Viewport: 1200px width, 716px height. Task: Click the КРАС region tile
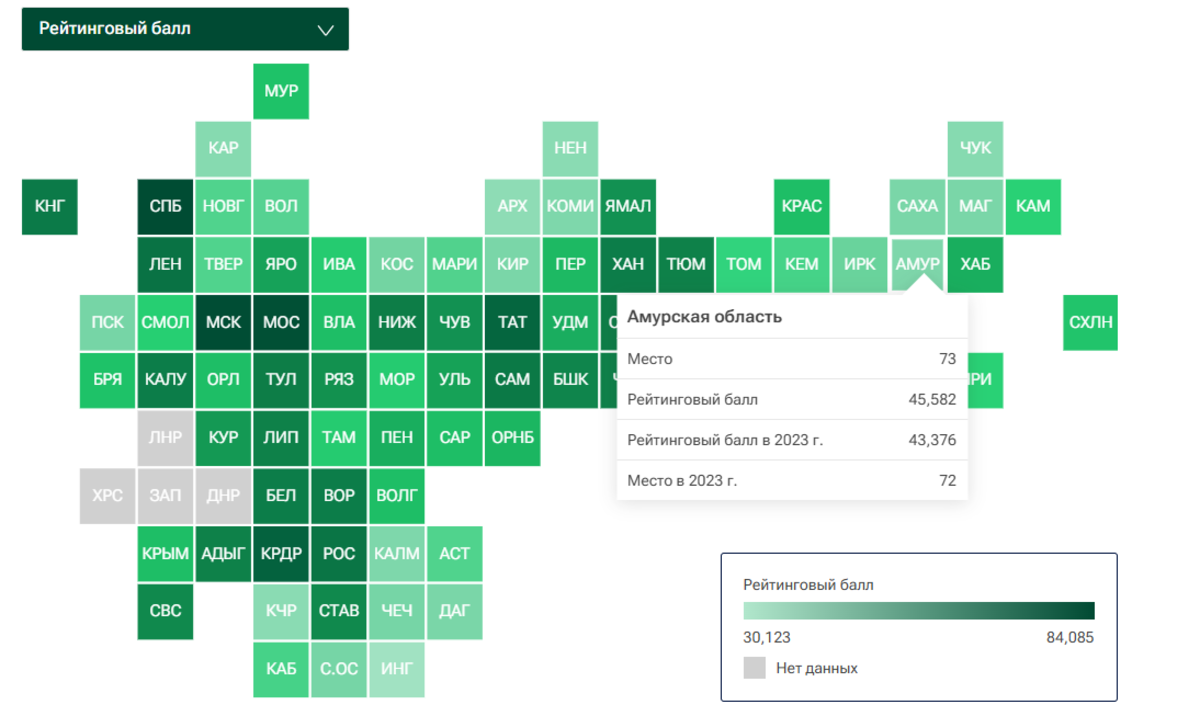pos(801,207)
